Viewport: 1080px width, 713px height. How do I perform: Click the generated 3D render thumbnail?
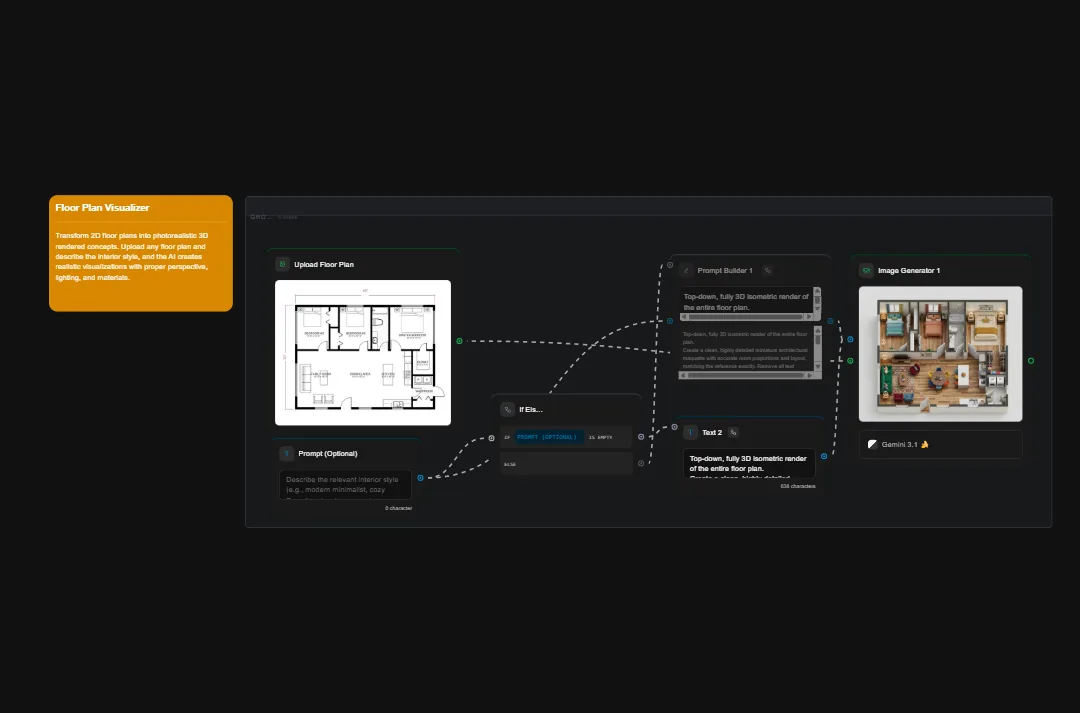940,352
